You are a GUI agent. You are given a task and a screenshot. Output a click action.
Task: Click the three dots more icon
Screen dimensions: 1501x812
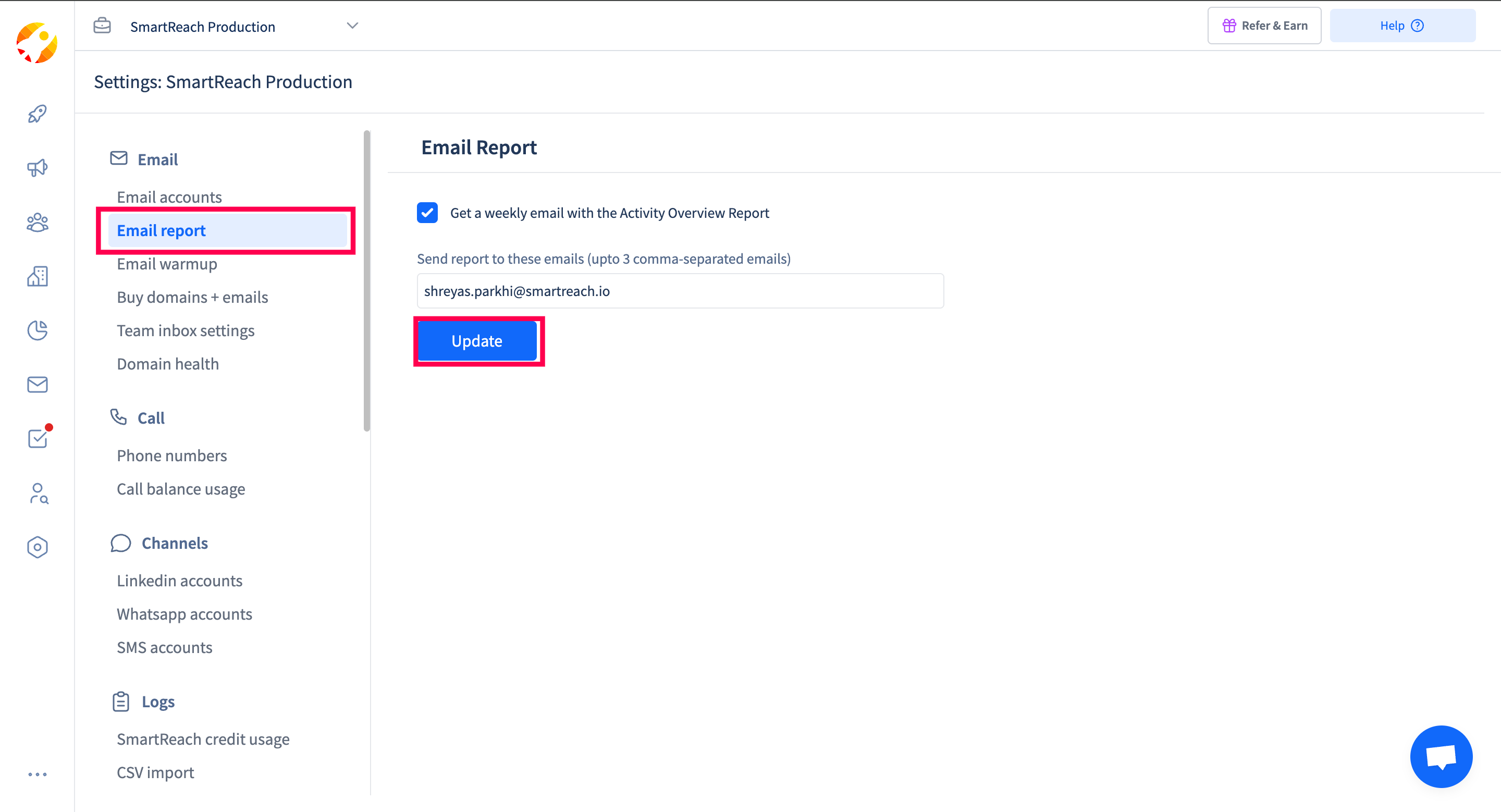(x=38, y=774)
